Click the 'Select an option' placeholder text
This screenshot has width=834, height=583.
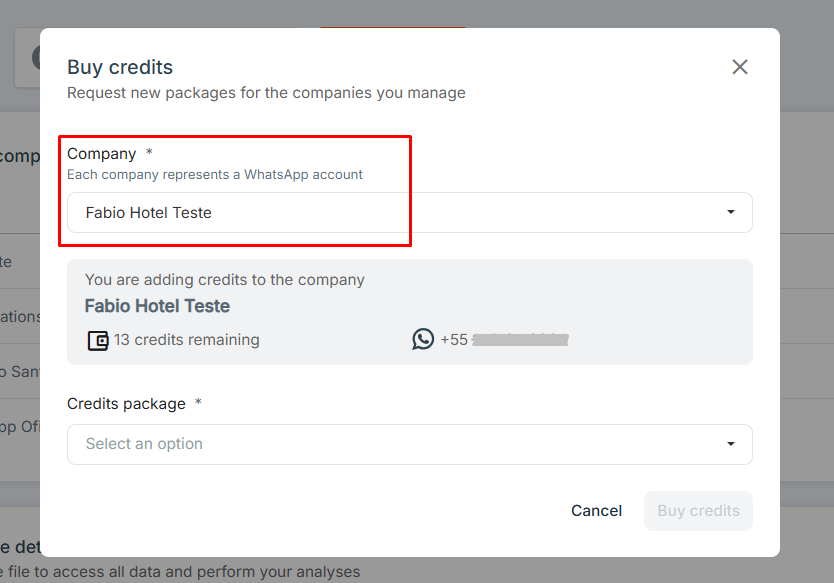144,444
